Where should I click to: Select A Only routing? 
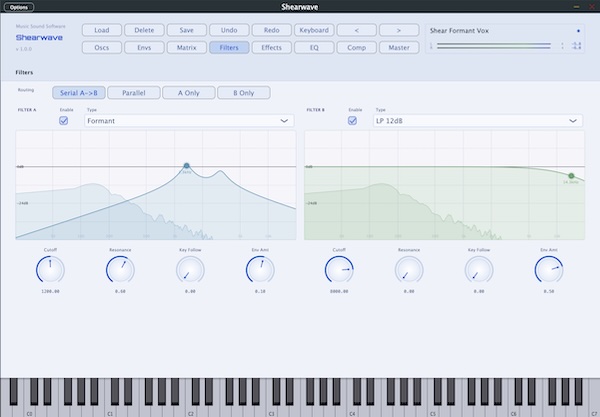pyautogui.click(x=189, y=93)
